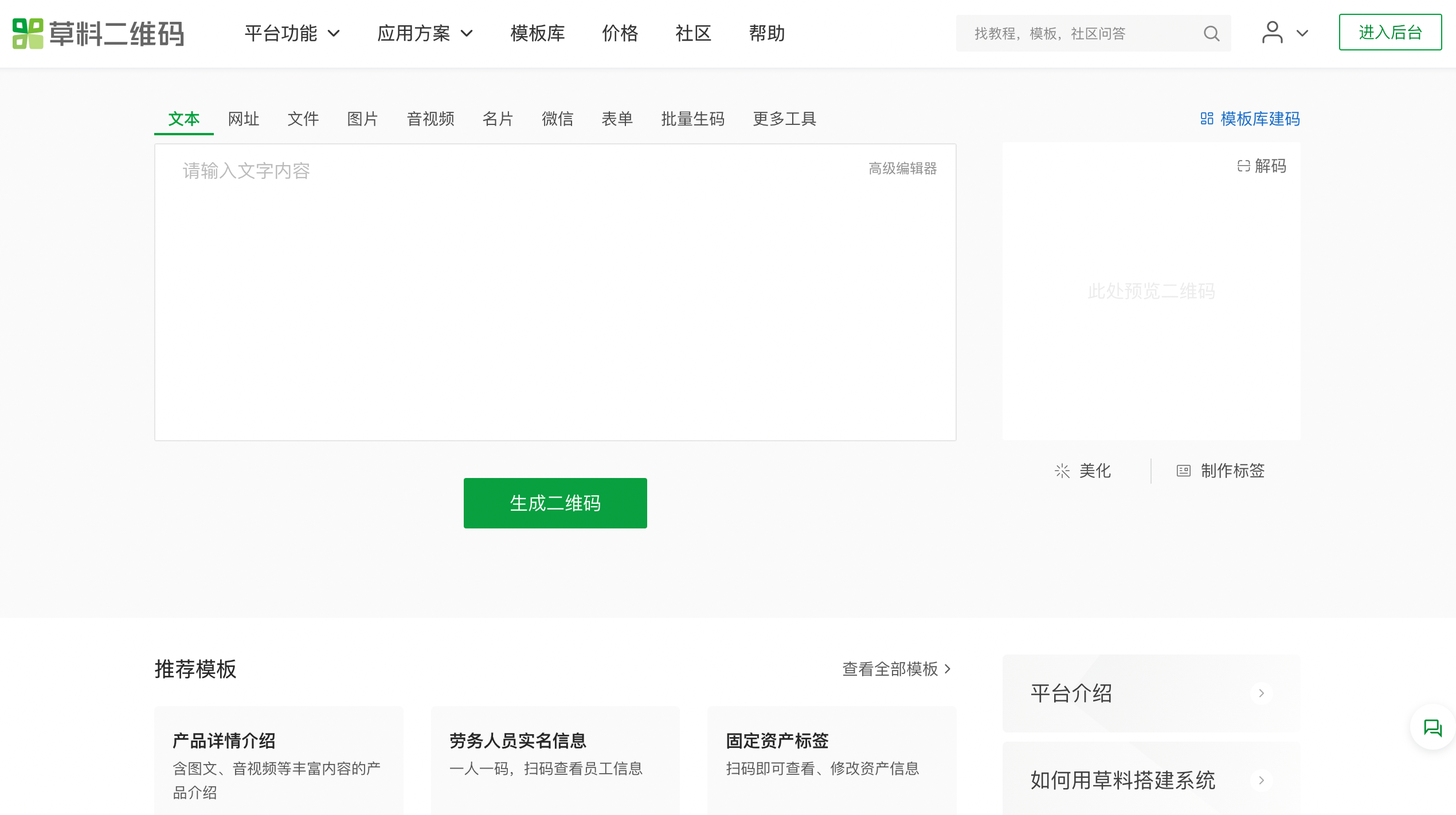Open the chat support bubble icon
This screenshot has height=815, width=1456.
[1432, 728]
